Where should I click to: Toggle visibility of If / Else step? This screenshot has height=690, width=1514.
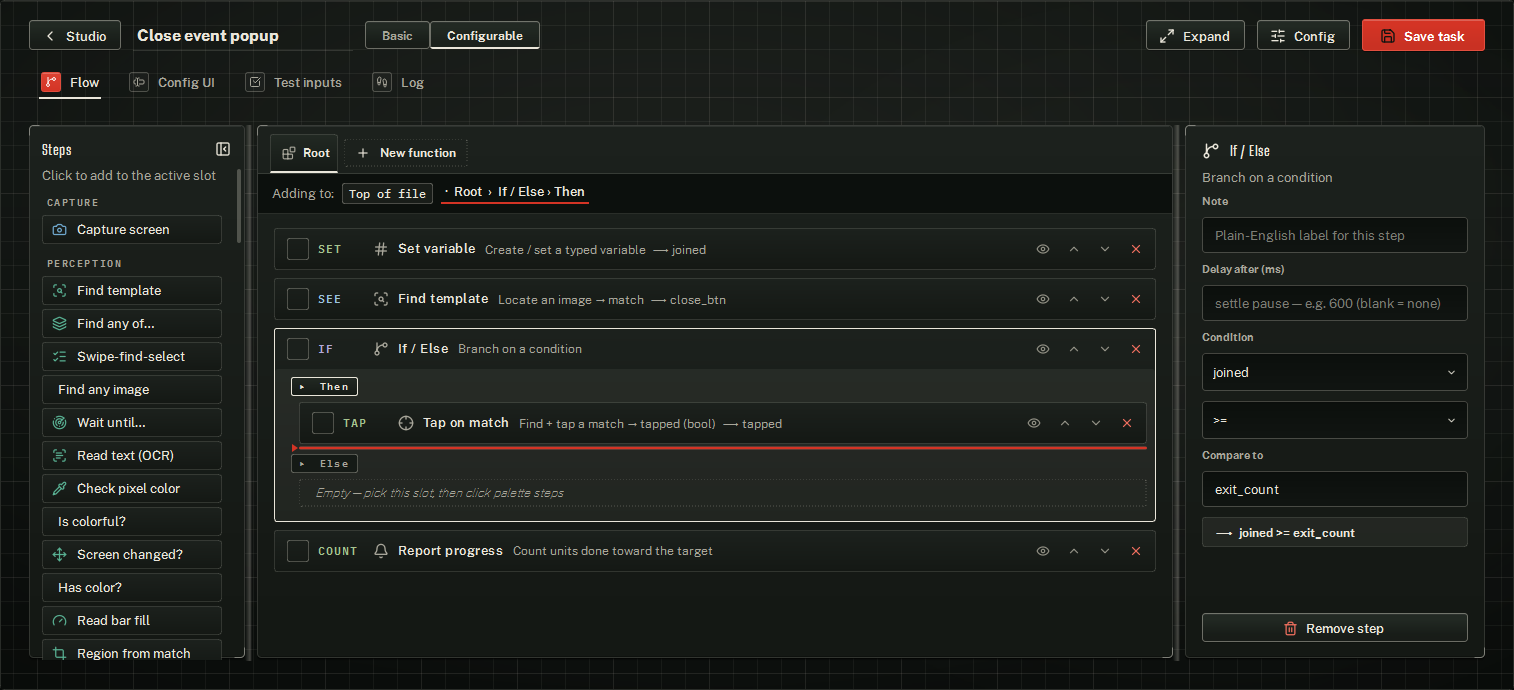coord(1043,349)
